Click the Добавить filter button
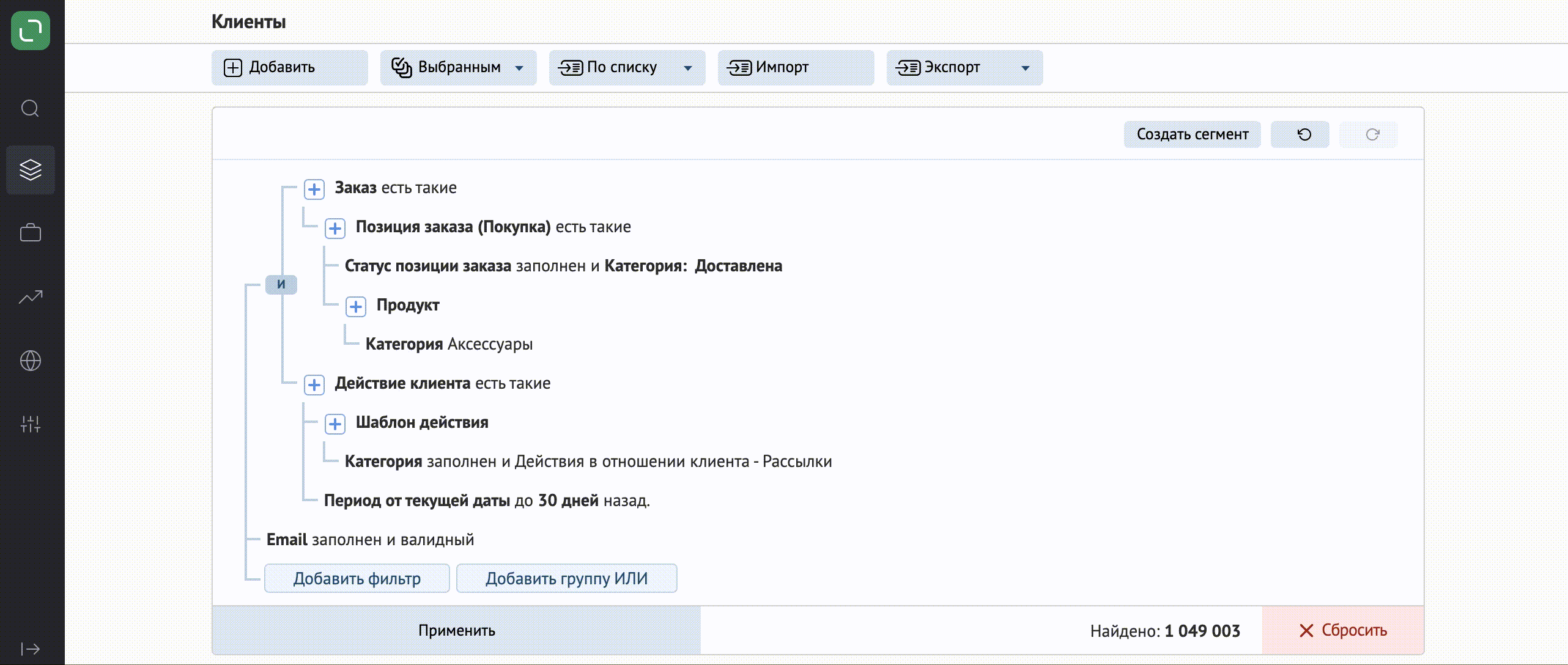Screen dimensions: 1568x665 [x=356, y=578]
